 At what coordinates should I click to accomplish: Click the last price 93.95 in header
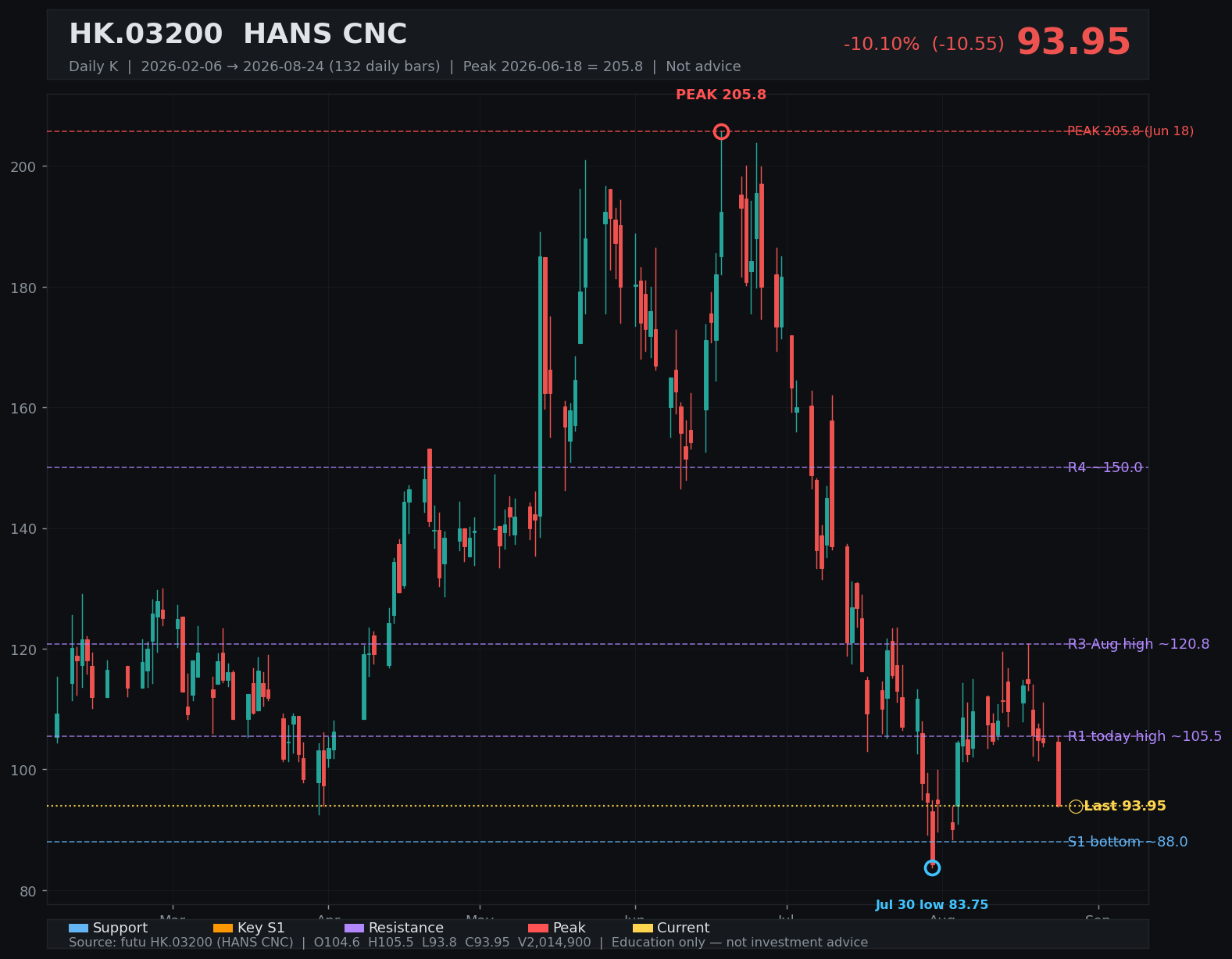[1073, 42]
